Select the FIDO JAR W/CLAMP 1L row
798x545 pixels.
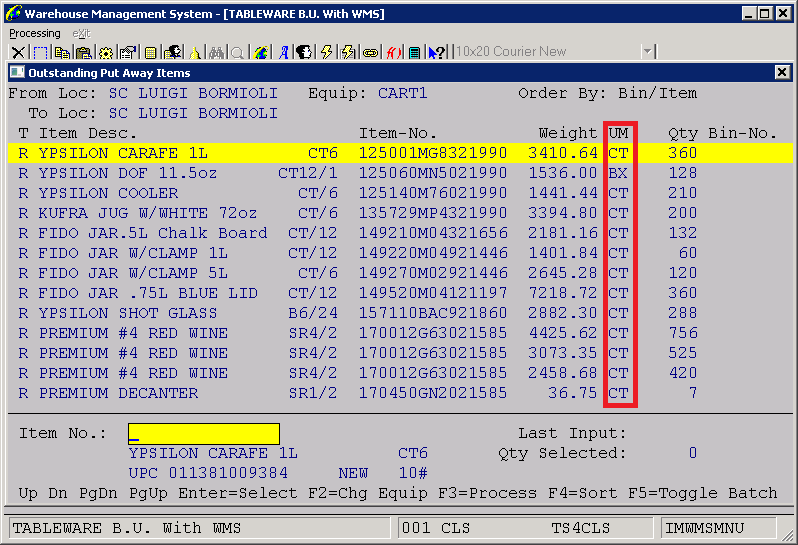coord(400,253)
